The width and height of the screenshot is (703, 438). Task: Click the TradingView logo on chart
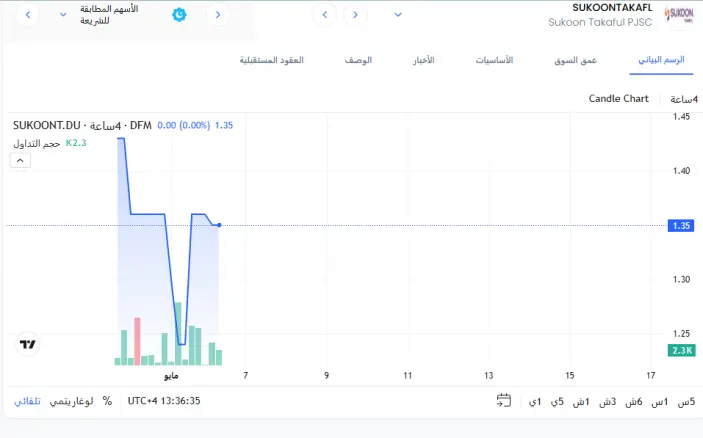click(x=28, y=344)
